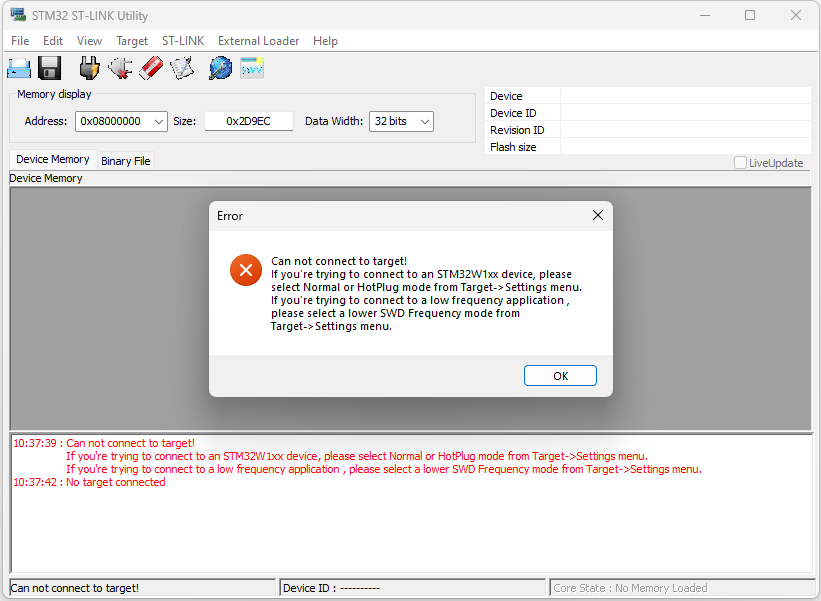
Task: Open the View menu
Action: pos(90,41)
